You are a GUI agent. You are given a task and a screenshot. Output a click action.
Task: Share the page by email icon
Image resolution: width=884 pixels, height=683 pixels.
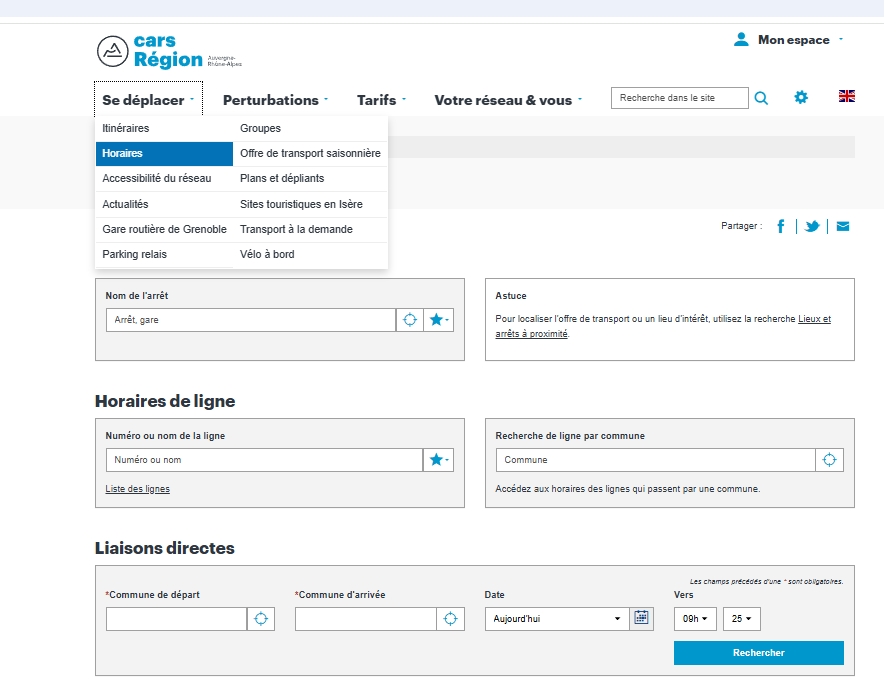click(x=843, y=226)
